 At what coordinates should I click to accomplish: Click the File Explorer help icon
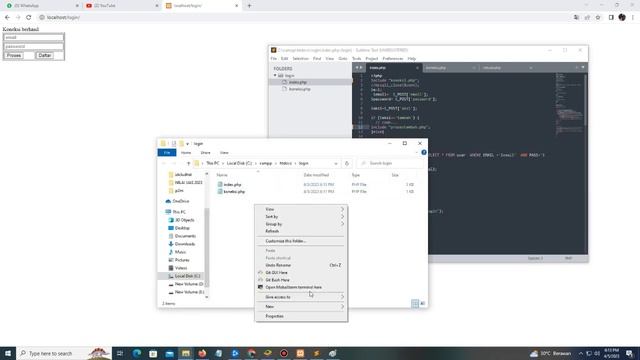pos(424,152)
